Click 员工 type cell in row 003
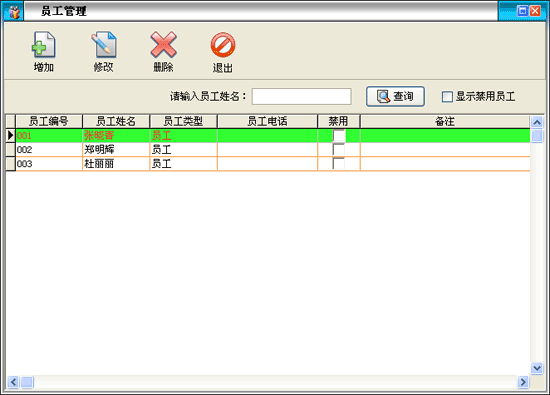 [x=183, y=164]
